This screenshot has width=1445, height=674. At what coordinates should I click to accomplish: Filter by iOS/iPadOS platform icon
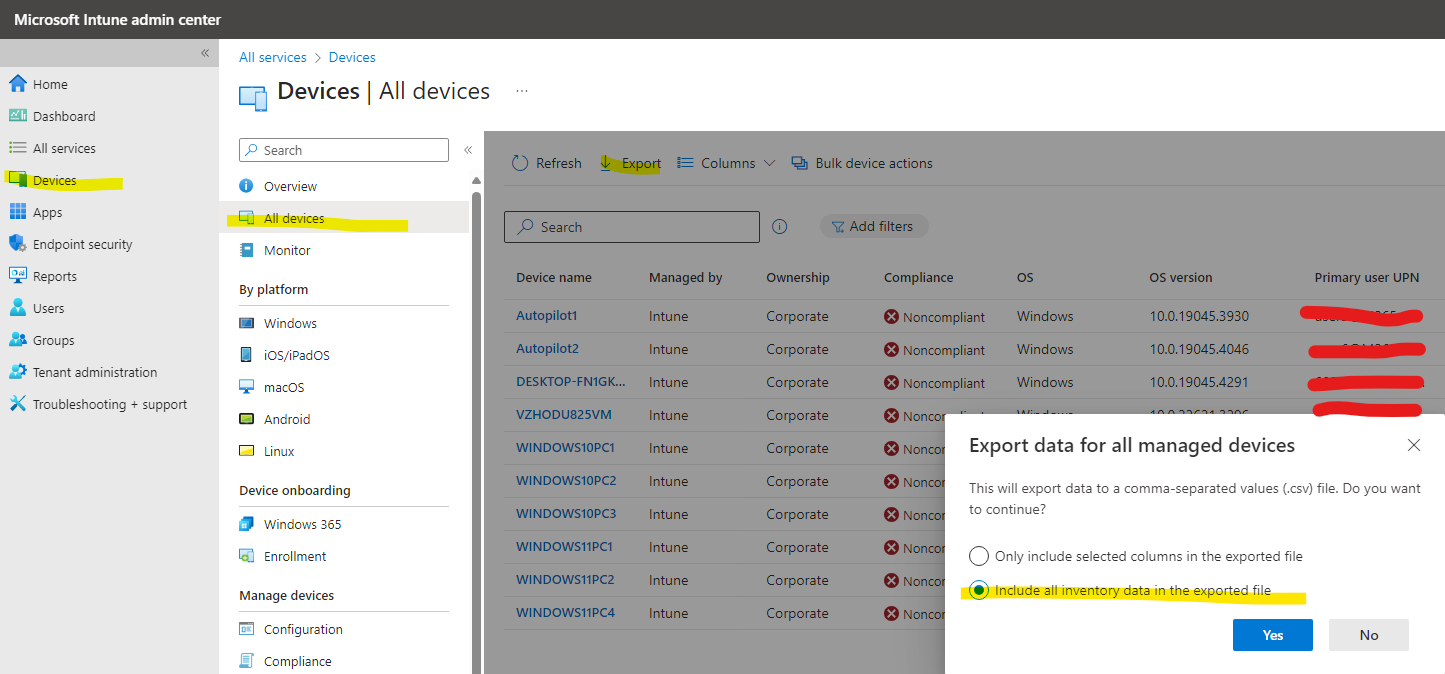pyautogui.click(x=246, y=355)
